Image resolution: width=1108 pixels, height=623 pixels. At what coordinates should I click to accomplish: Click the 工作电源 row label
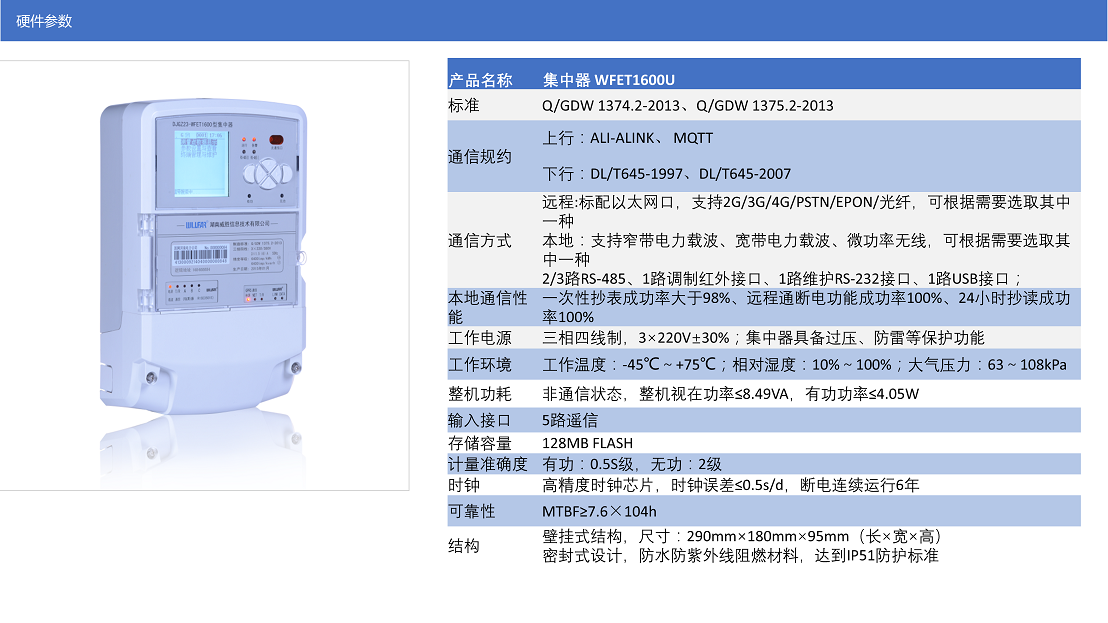coord(480,338)
